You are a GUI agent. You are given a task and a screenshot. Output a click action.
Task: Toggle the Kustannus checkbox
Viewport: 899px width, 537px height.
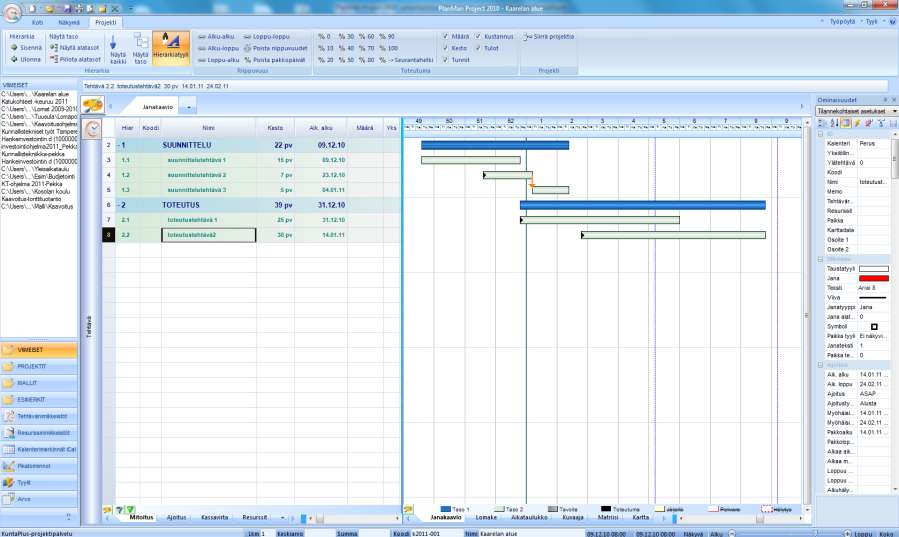tap(478, 36)
